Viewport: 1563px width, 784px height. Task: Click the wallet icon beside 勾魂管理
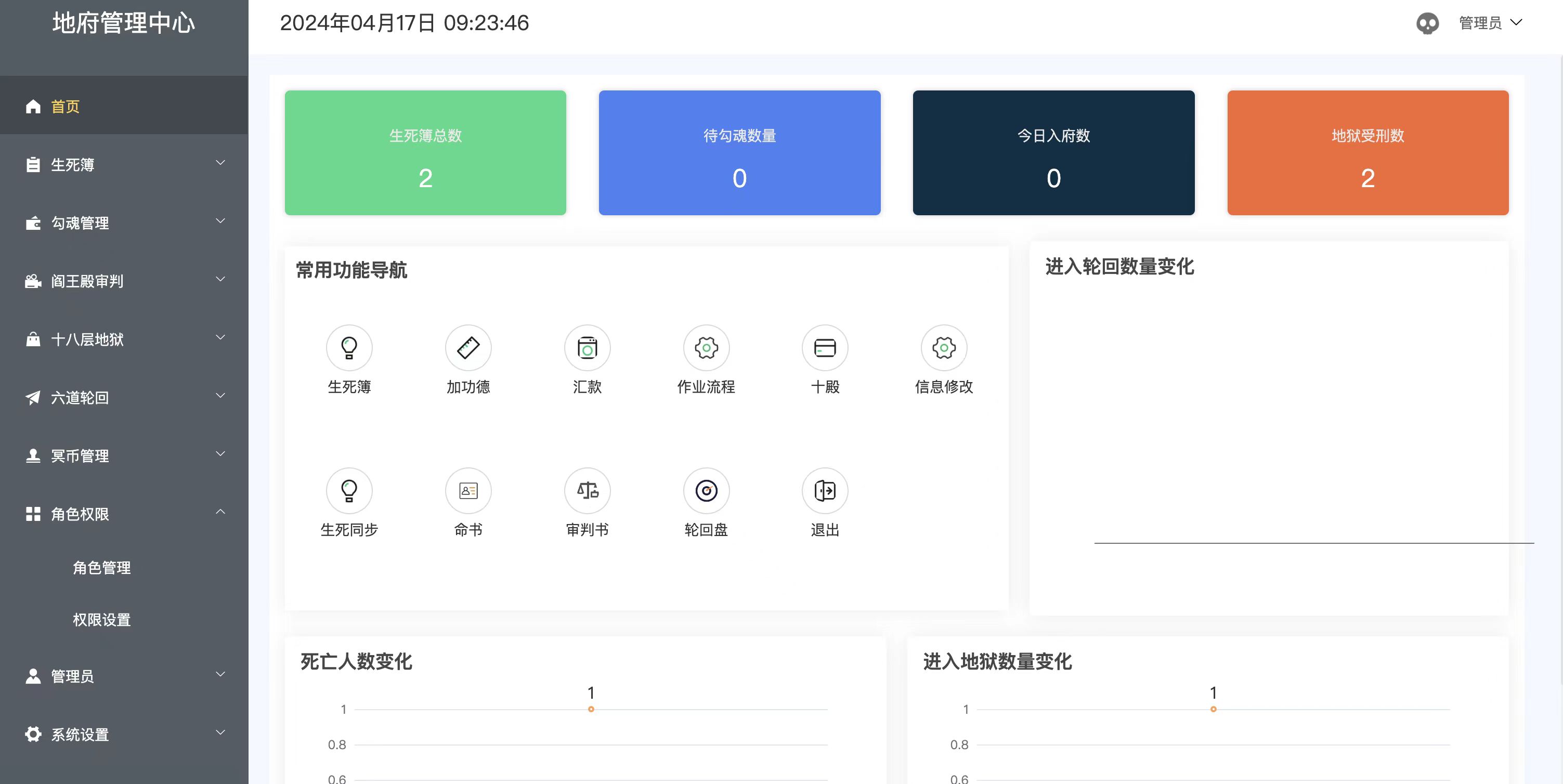coord(33,224)
